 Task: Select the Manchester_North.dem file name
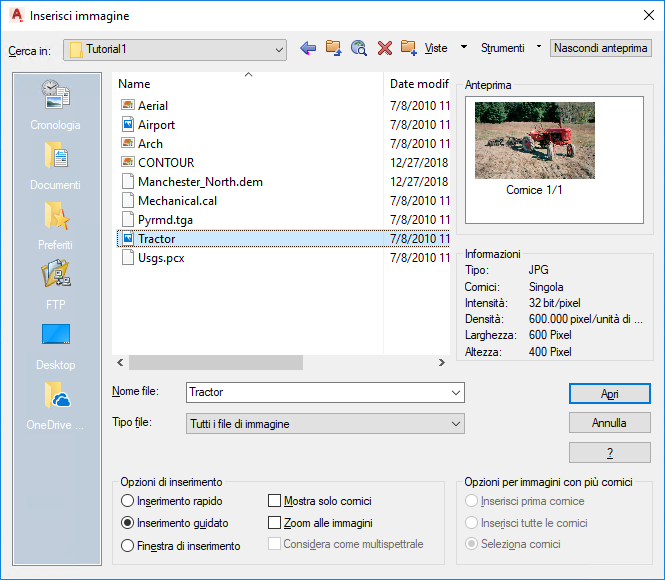tap(200, 182)
